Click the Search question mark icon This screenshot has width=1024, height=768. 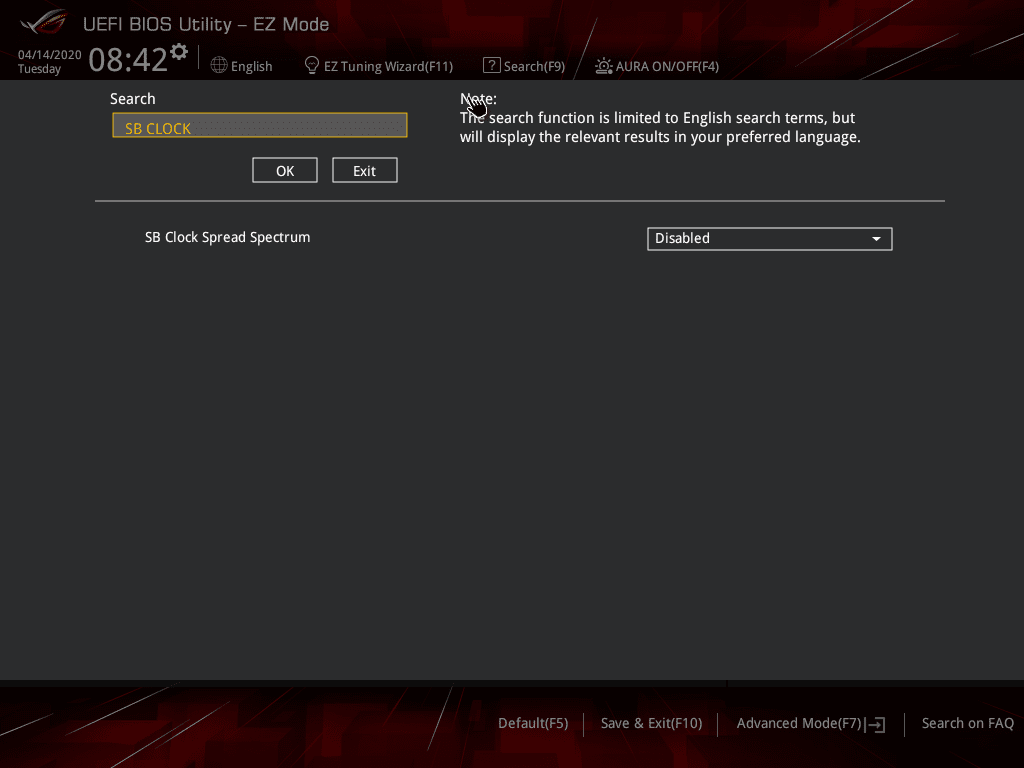tap(491, 65)
